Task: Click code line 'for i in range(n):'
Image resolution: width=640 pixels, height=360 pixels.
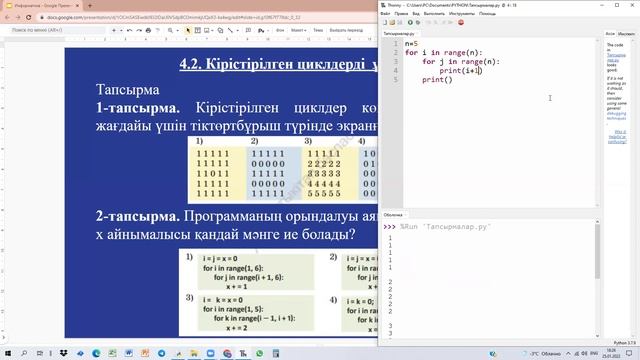Action: (443, 53)
